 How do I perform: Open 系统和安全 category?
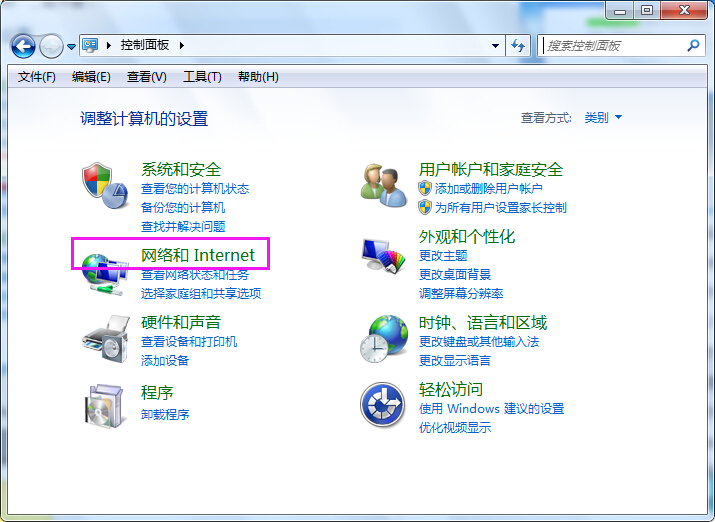(181, 170)
